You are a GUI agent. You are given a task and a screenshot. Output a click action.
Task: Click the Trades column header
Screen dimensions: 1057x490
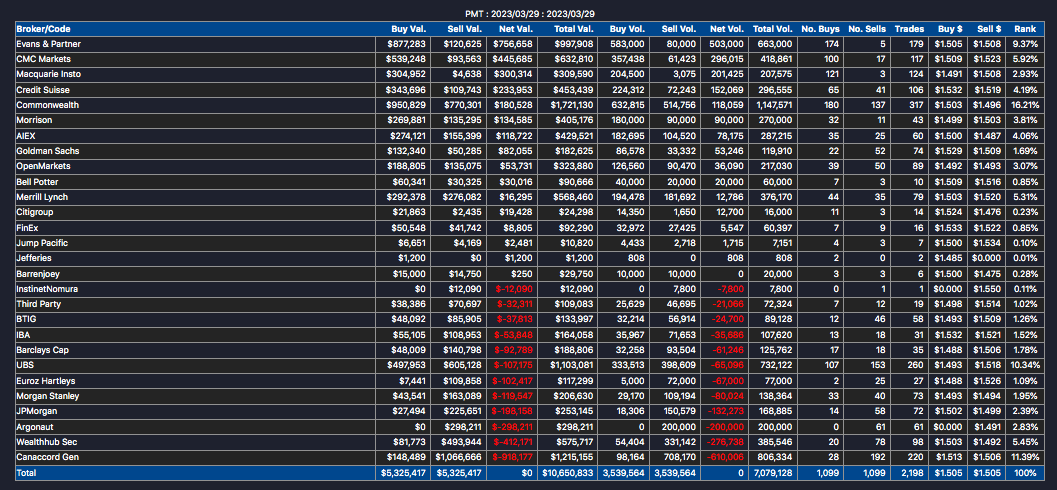(909, 29)
